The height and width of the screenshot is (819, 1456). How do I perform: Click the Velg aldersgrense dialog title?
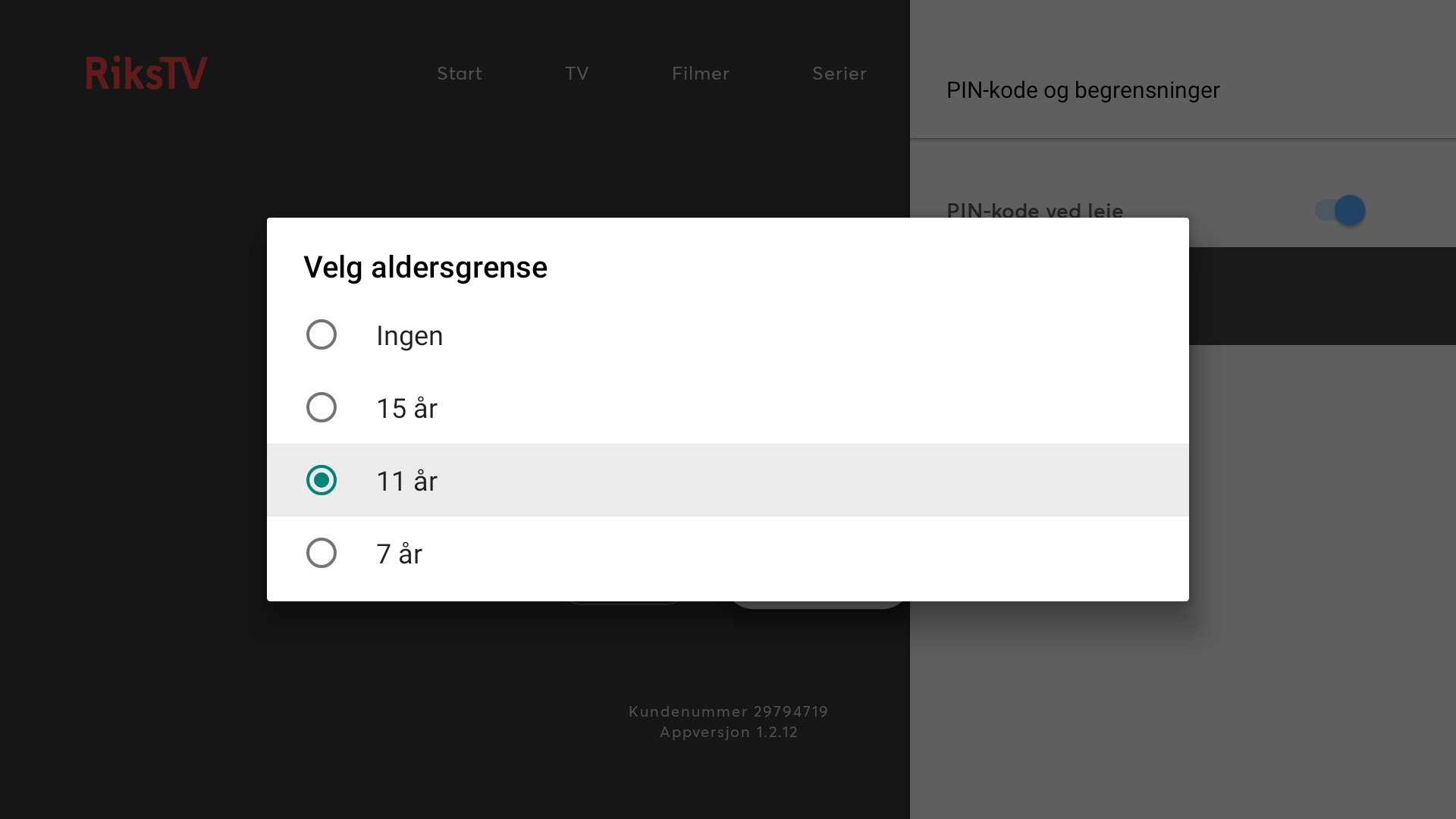coord(425,268)
